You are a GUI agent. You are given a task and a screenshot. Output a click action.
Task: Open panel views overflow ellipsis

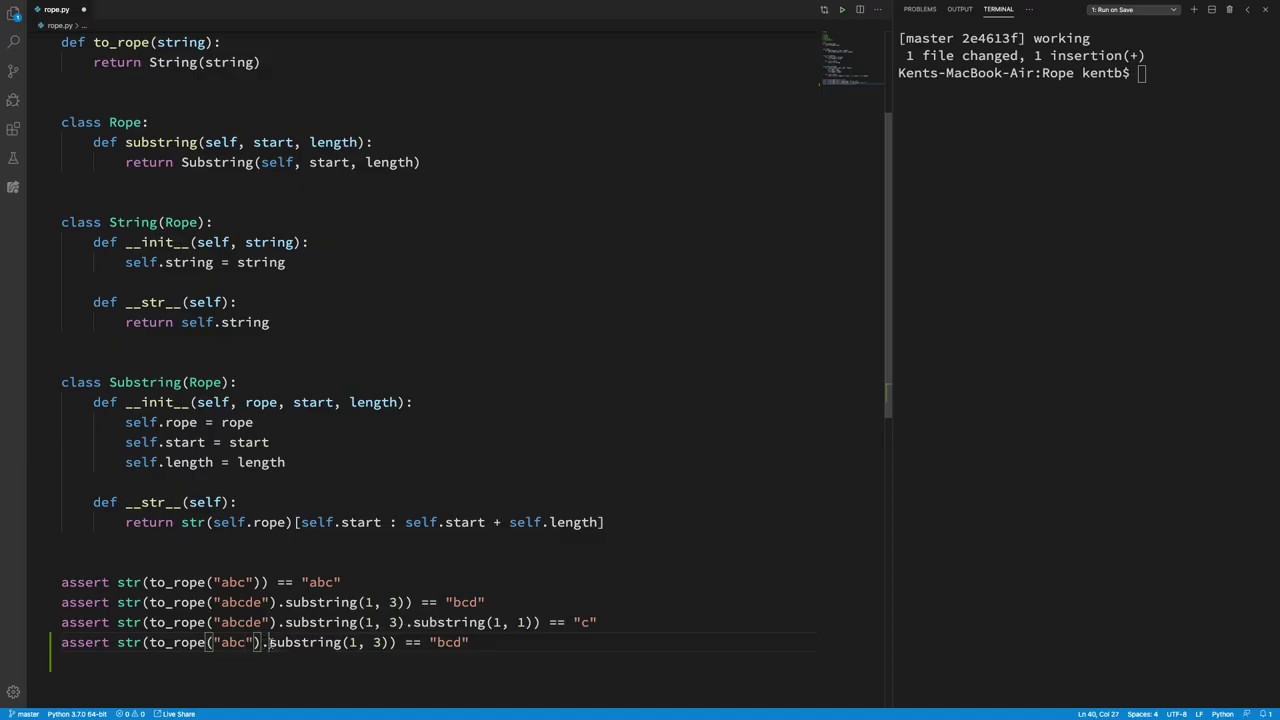[1029, 9]
